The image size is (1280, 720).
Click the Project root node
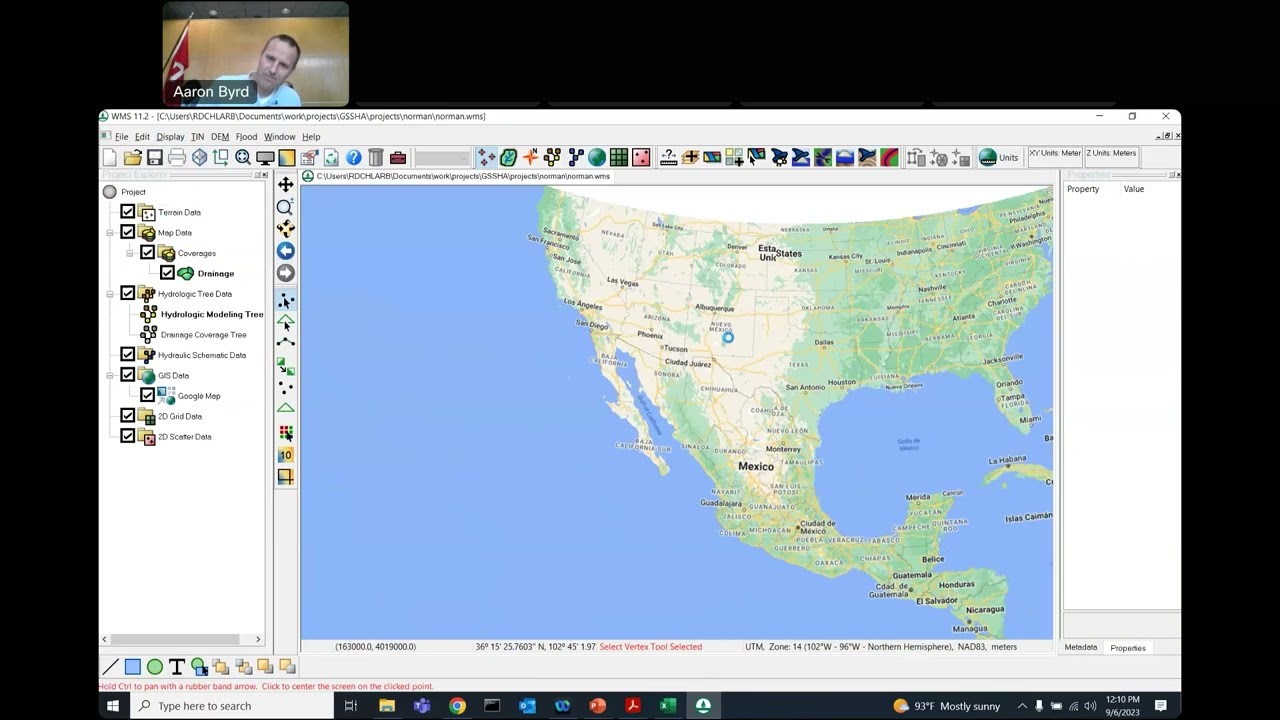tap(133, 192)
